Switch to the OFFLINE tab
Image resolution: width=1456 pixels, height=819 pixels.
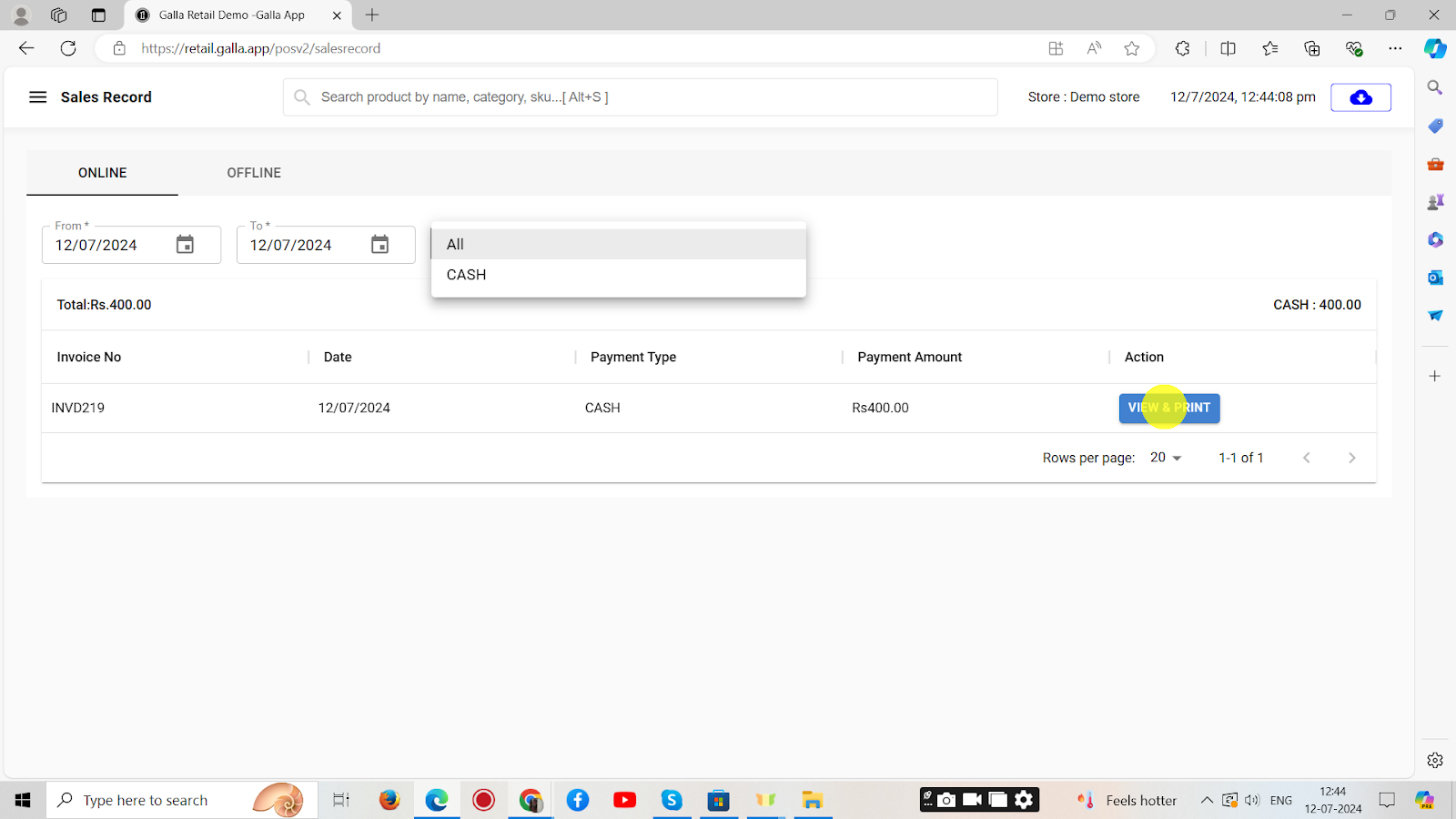pyautogui.click(x=254, y=173)
